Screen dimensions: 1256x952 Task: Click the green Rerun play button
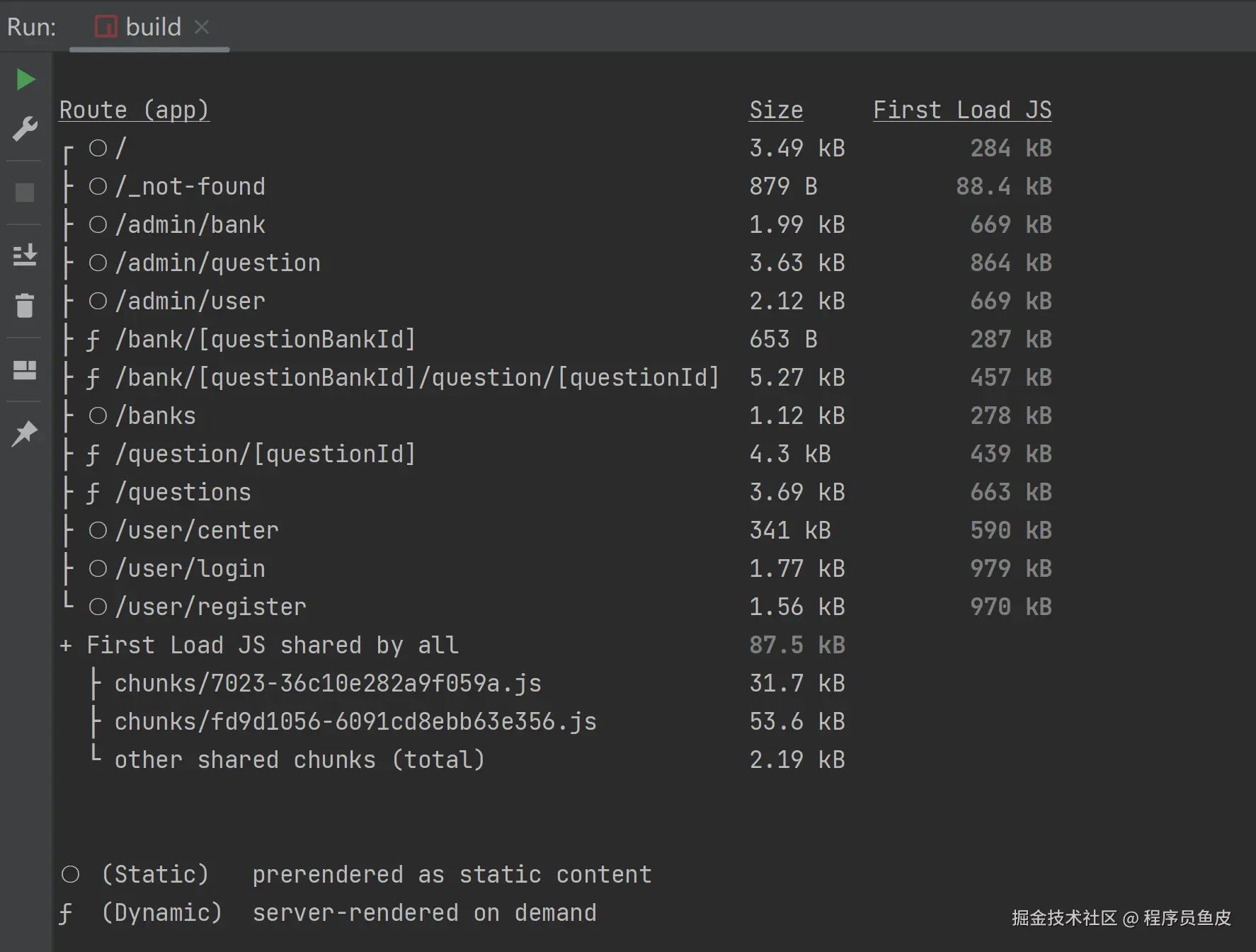click(25, 79)
